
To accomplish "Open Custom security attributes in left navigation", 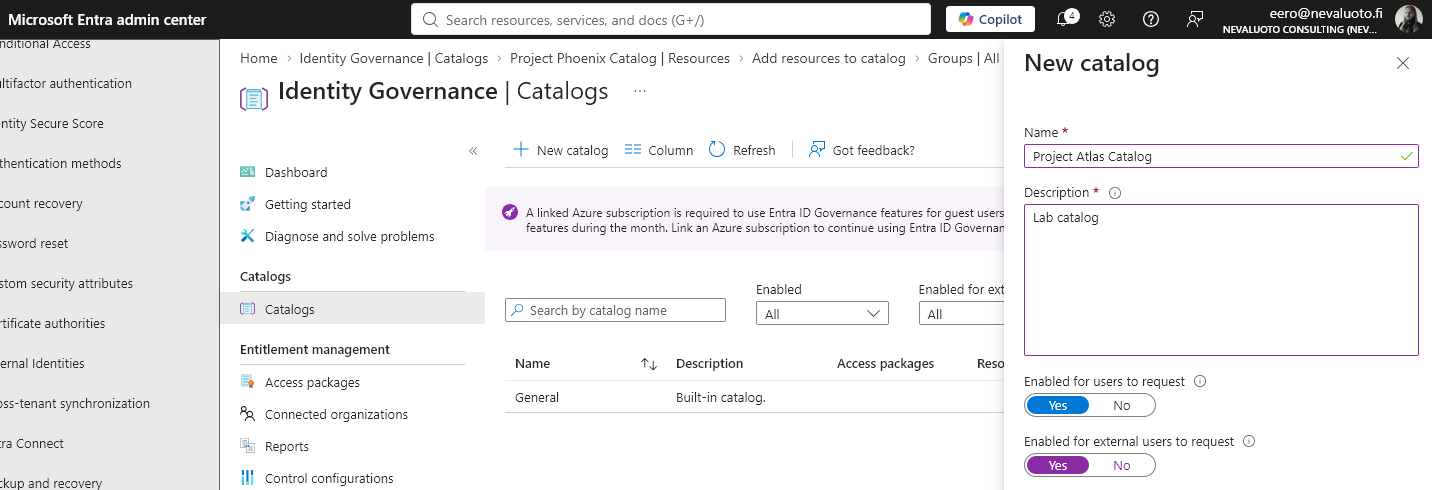I will pyautogui.click(x=66, y=283).
